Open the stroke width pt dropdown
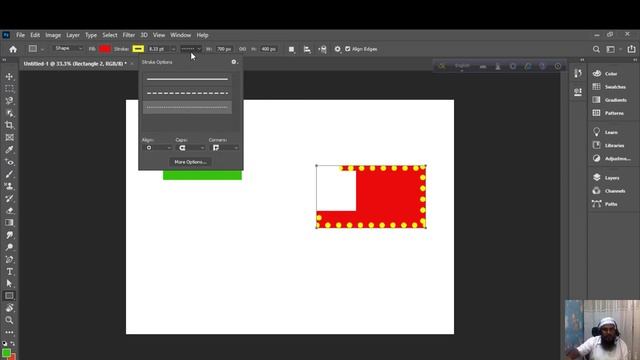The width and height of the screenshot is (640, 360). pyautogui.click(x=173, y=49)
